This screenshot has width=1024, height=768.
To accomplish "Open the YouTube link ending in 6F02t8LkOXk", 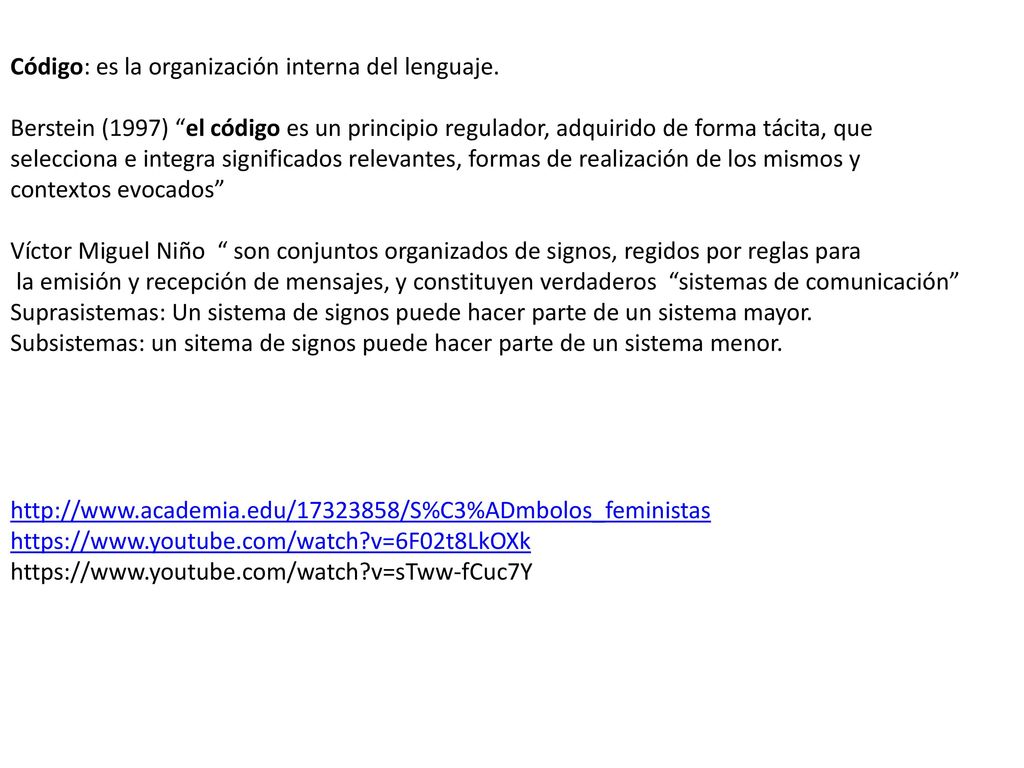I will tap(270, 541).
